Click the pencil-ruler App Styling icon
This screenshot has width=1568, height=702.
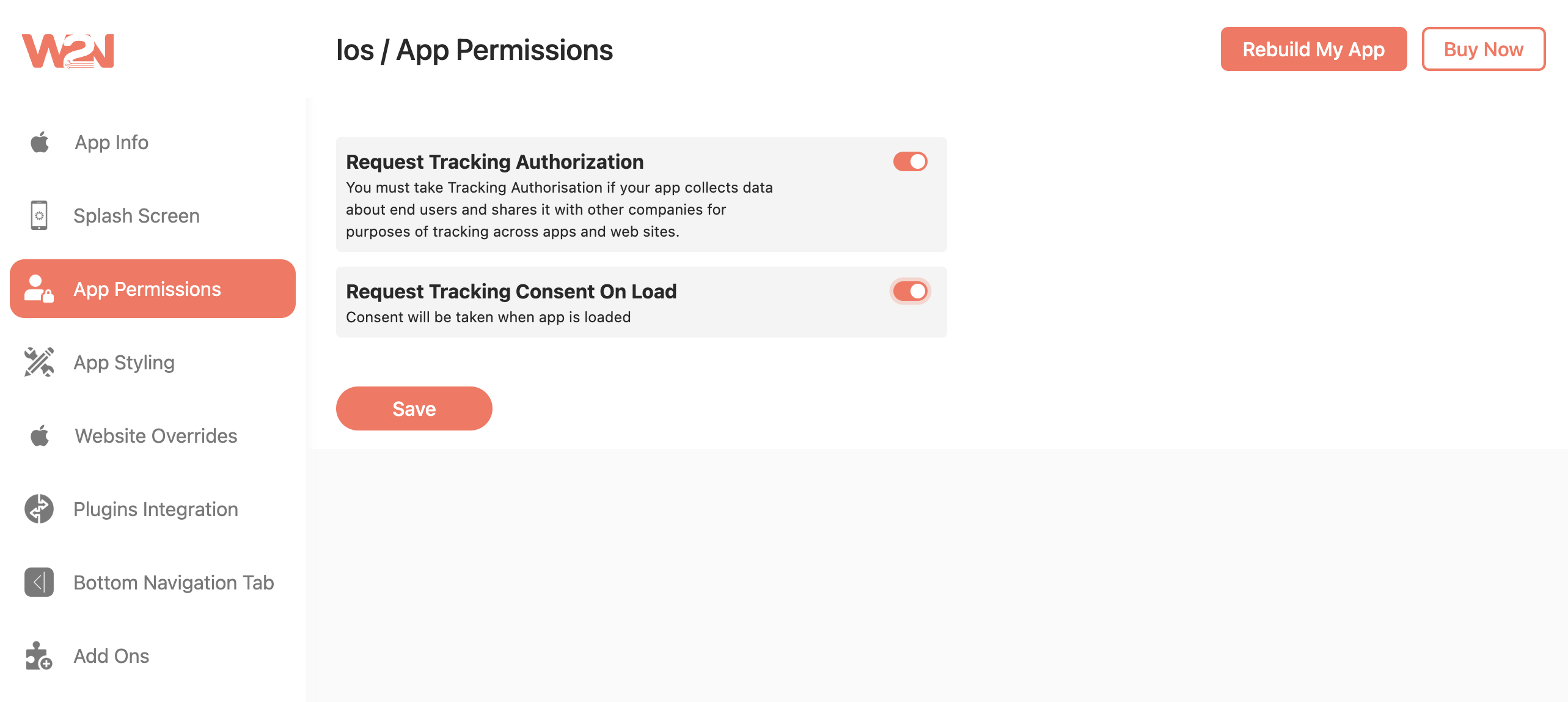coord(38,362)
